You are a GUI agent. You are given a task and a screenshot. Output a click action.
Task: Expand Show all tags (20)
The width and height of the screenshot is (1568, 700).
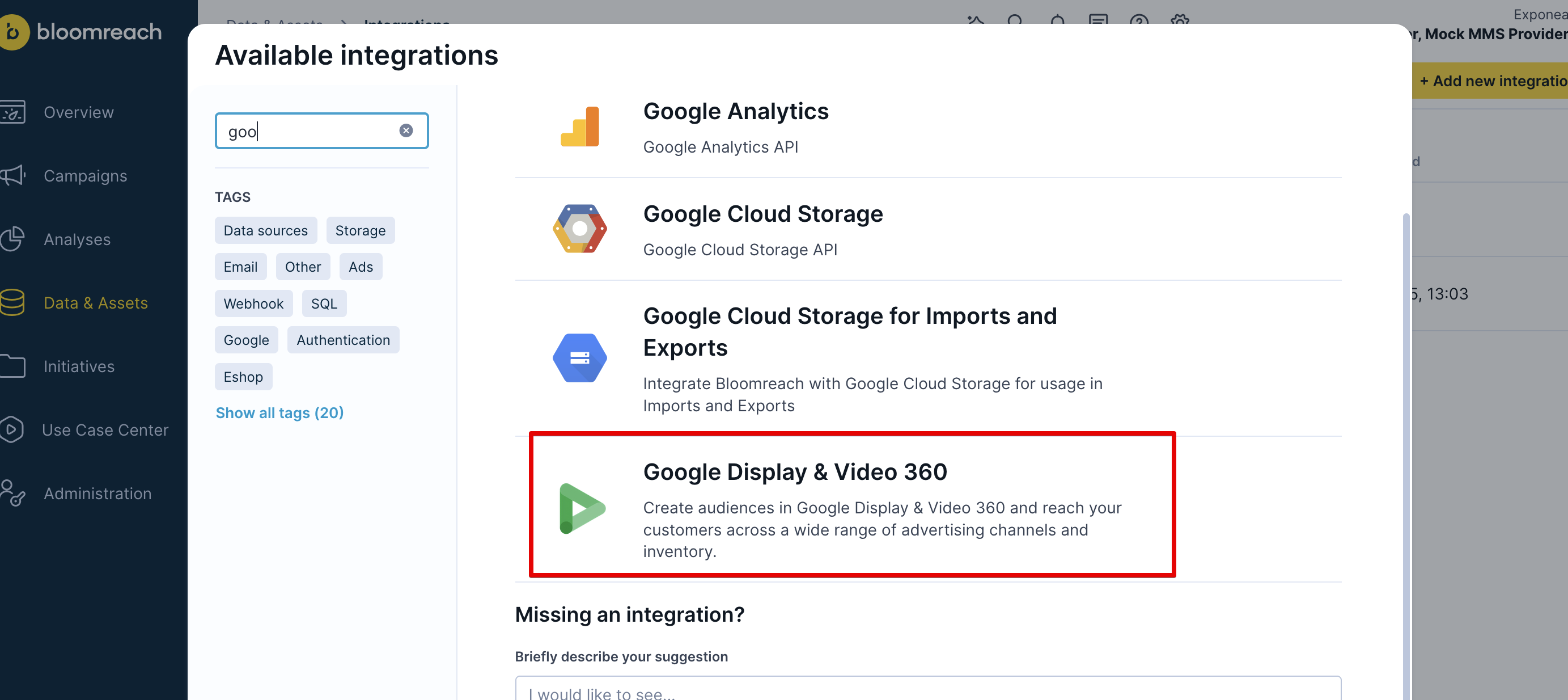pos(279,412)
